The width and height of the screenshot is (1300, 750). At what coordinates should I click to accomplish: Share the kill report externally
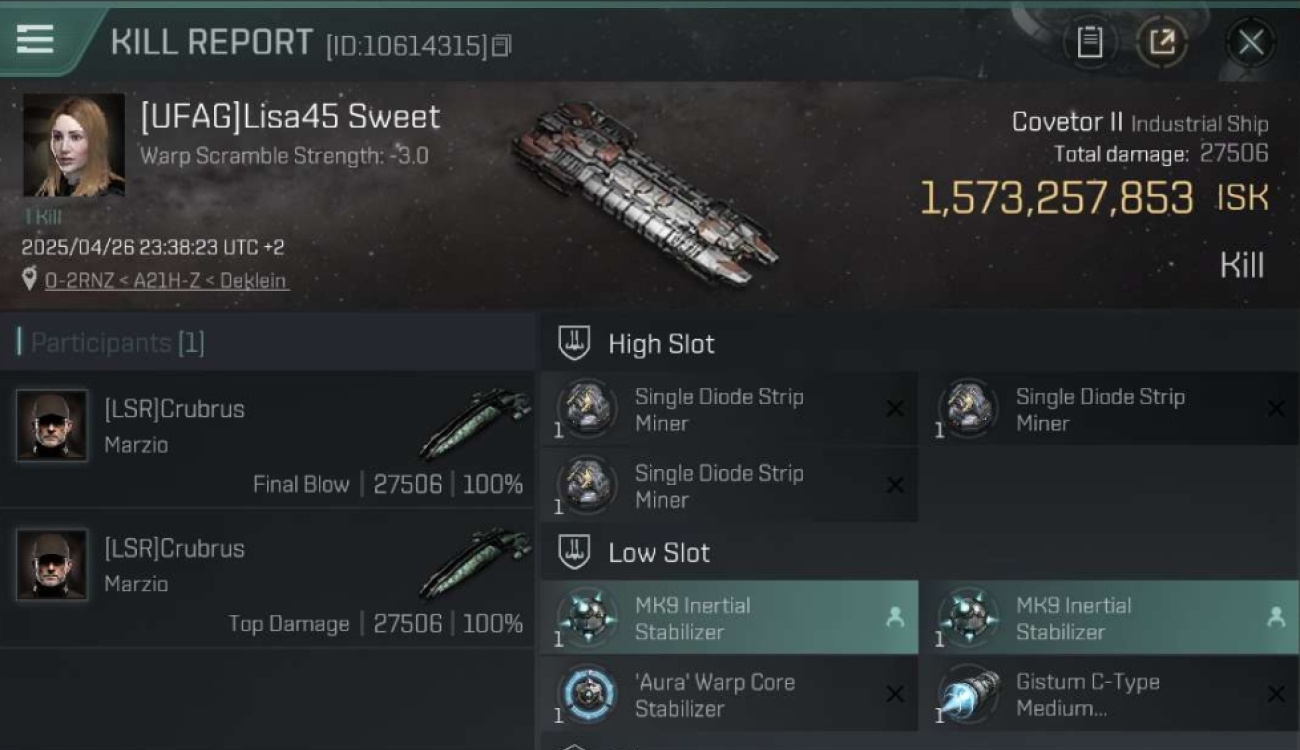(1161, 42)
